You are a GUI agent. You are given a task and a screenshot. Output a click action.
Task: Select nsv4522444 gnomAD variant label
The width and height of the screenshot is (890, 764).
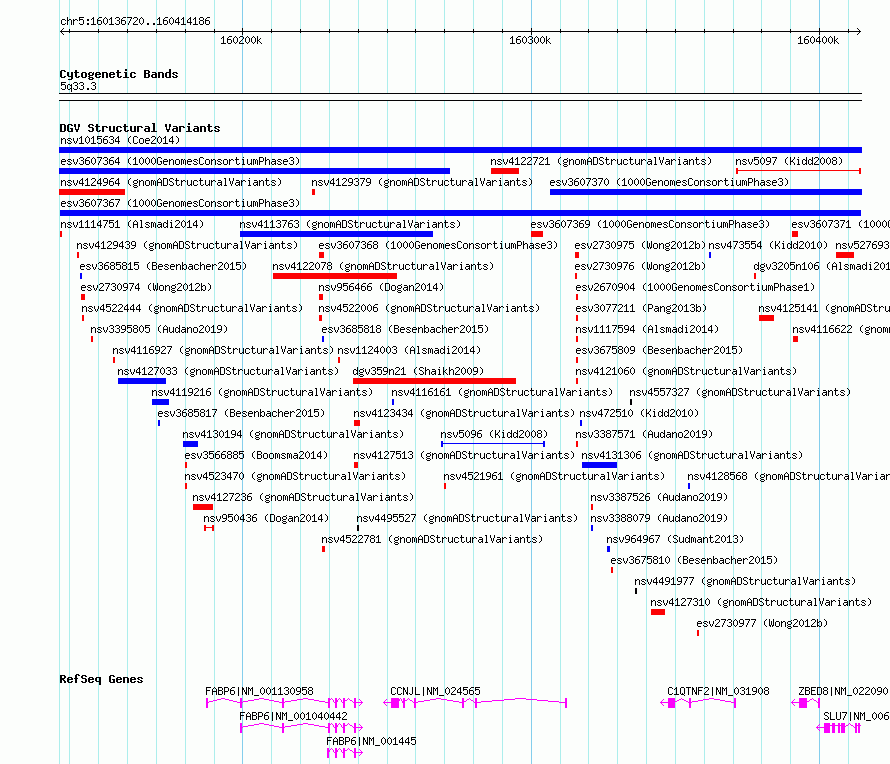(192, 308)
